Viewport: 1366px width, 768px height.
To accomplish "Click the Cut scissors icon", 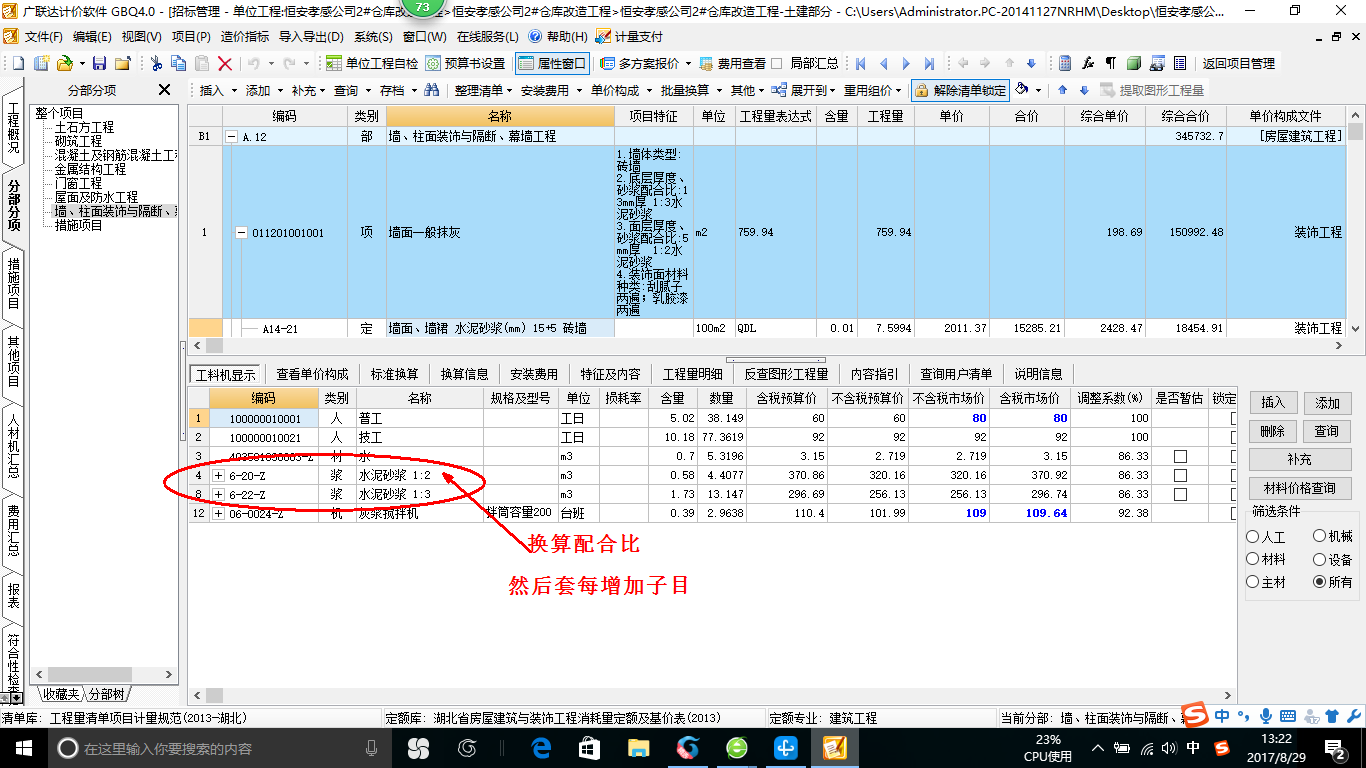I will (x=155, y=63).
